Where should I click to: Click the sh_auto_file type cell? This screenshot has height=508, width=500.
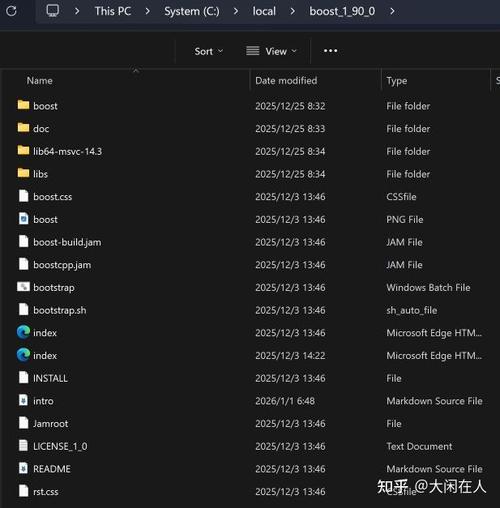click(x=412, y=310)
